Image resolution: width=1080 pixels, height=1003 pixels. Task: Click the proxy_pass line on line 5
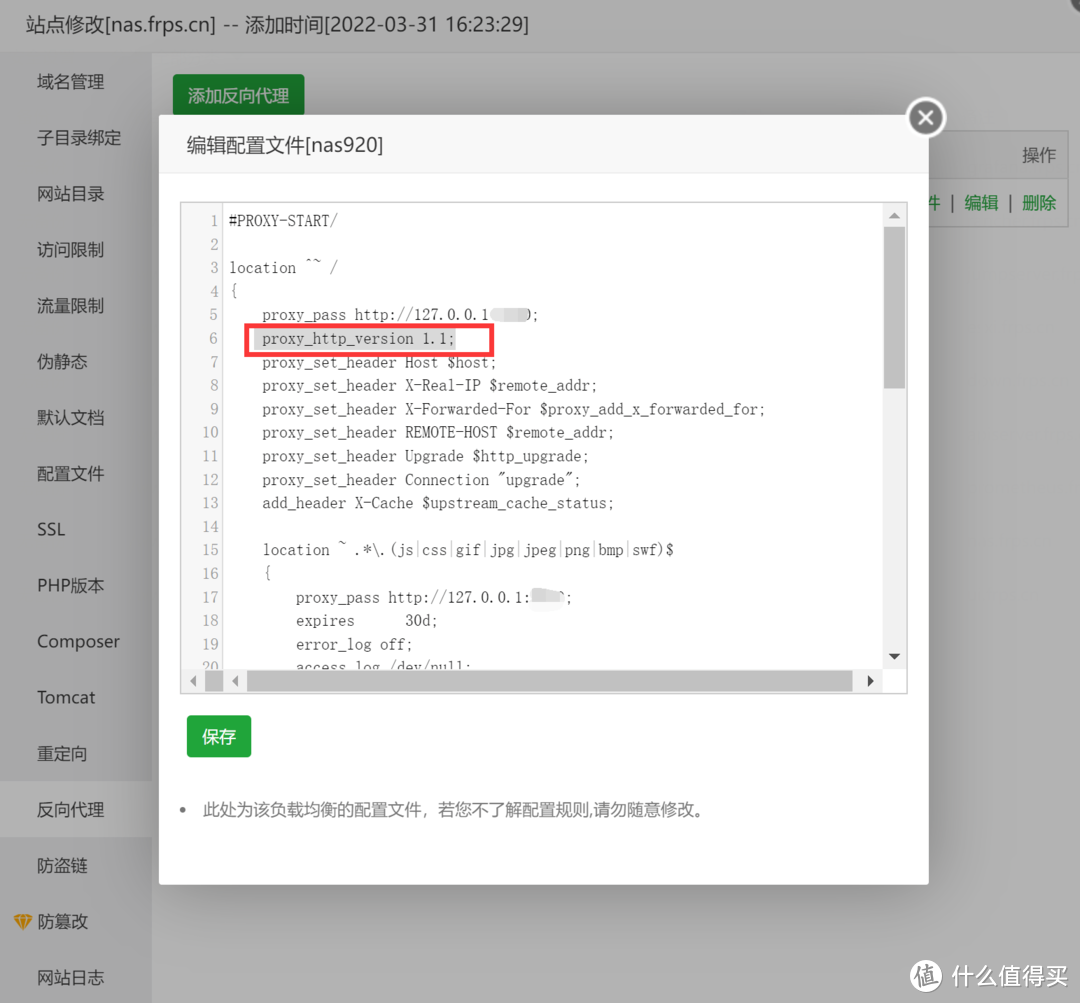(x=399, y=315)
